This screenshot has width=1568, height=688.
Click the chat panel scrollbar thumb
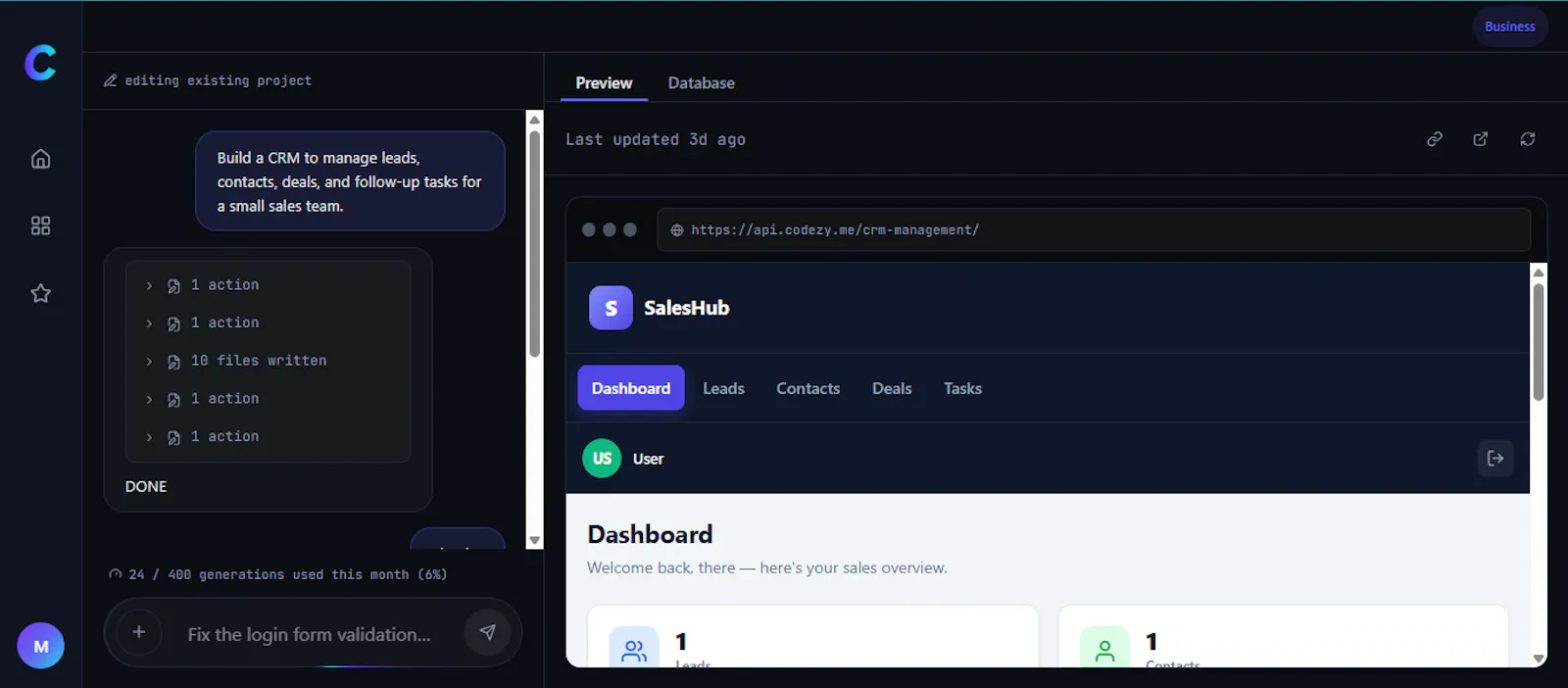[534, 243]
